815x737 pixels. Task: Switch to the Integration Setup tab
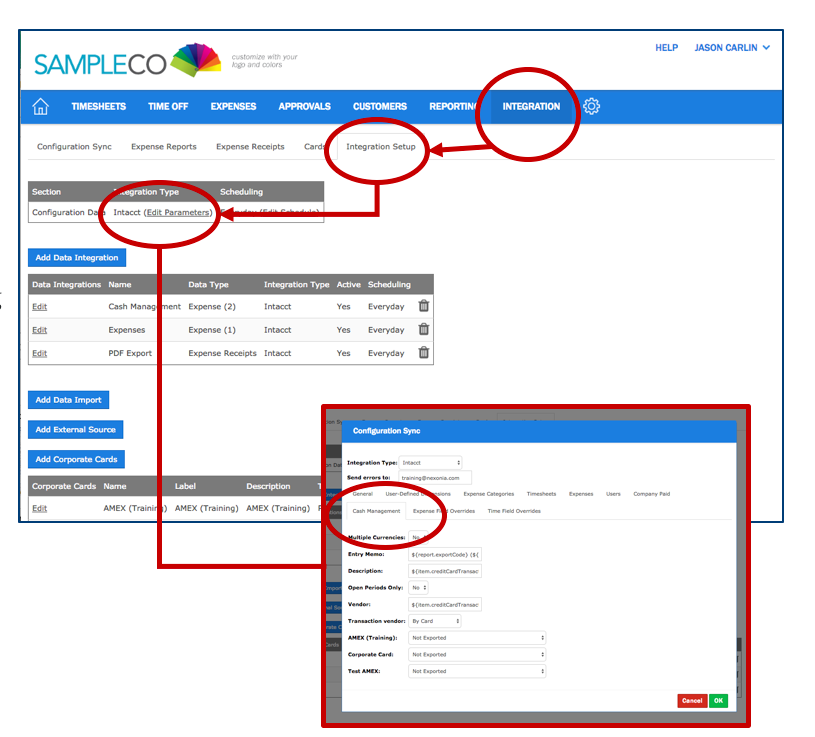380,147
